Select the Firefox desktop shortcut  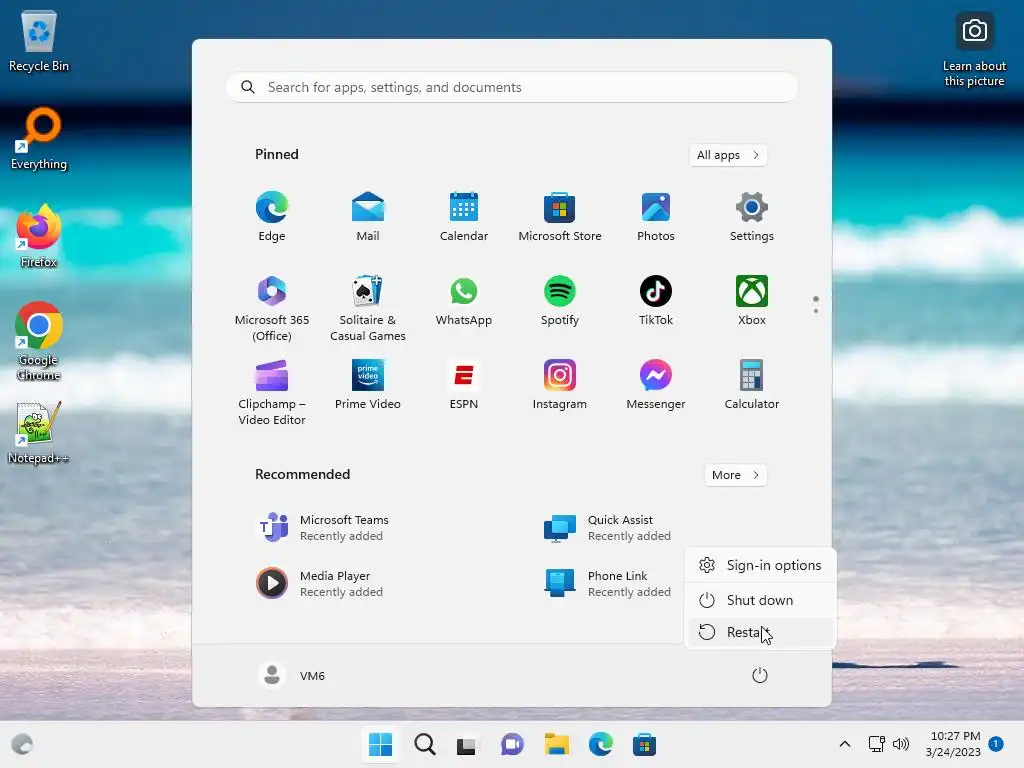pos(39,236)
